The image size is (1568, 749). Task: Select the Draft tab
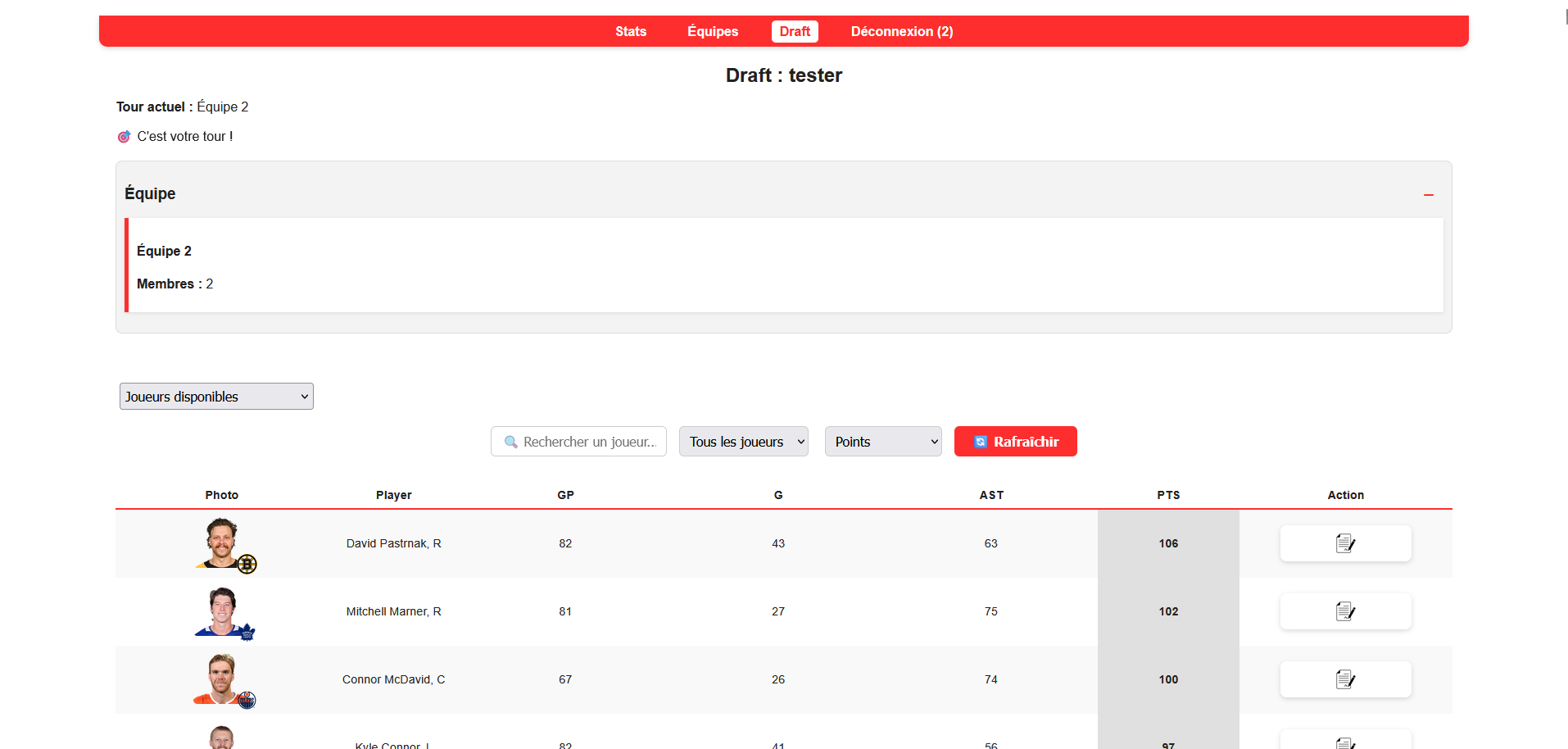(795, 31)
